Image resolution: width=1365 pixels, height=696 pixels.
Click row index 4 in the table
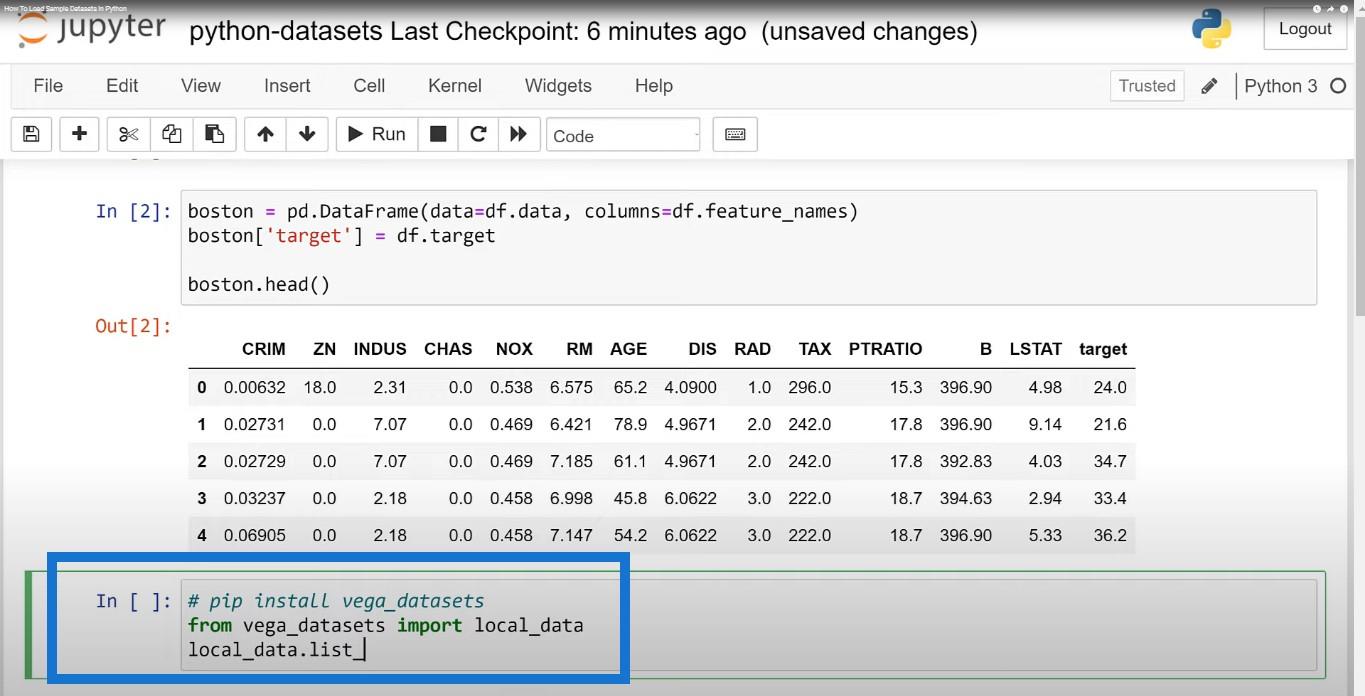pos(202,535)
